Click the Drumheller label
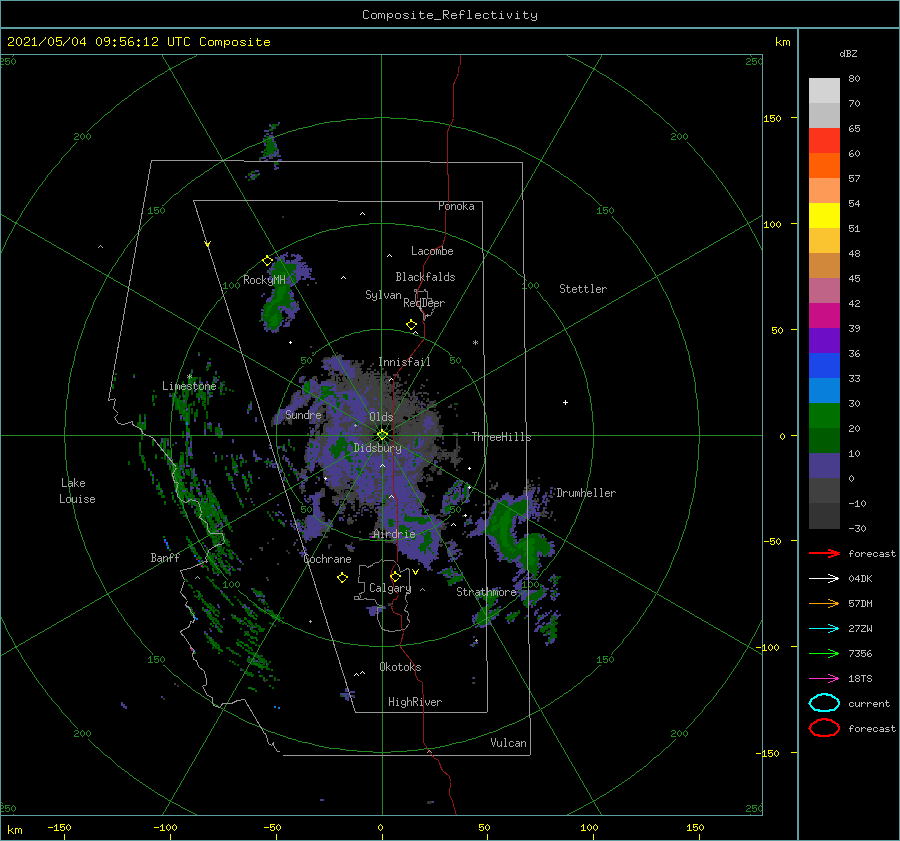Image resolution: width=900 pixels, height=841 pixels. pos(586,493)
